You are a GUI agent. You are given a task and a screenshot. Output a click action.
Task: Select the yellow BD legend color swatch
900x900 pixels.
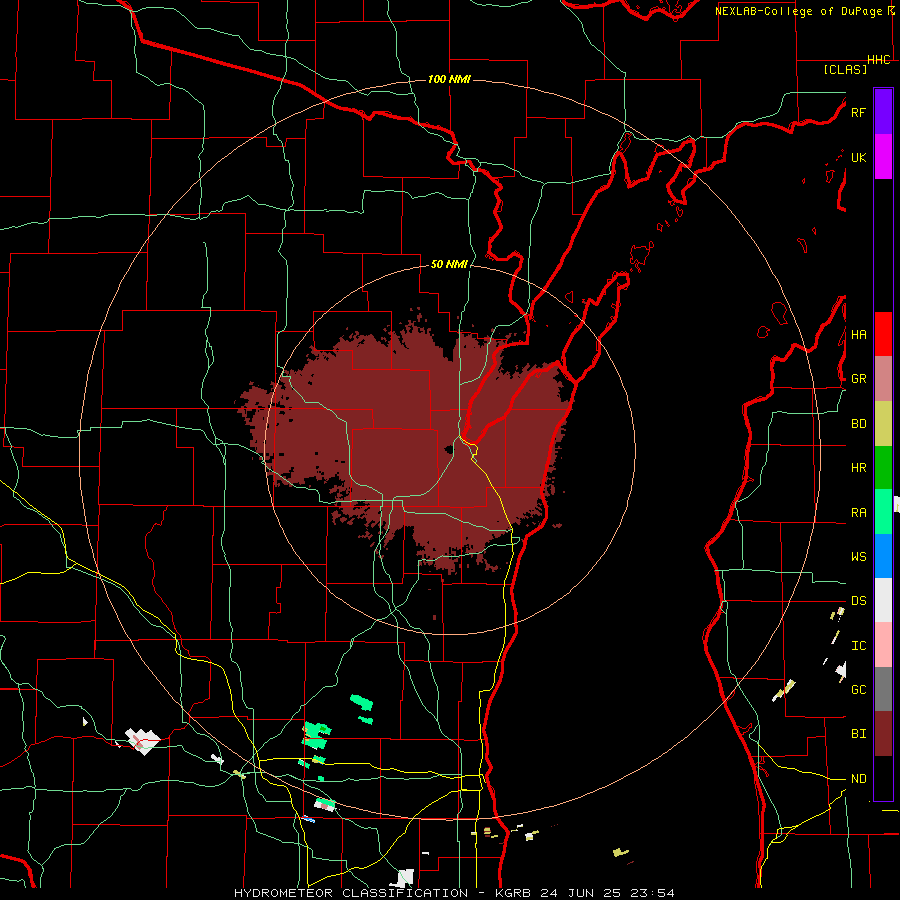883,424
